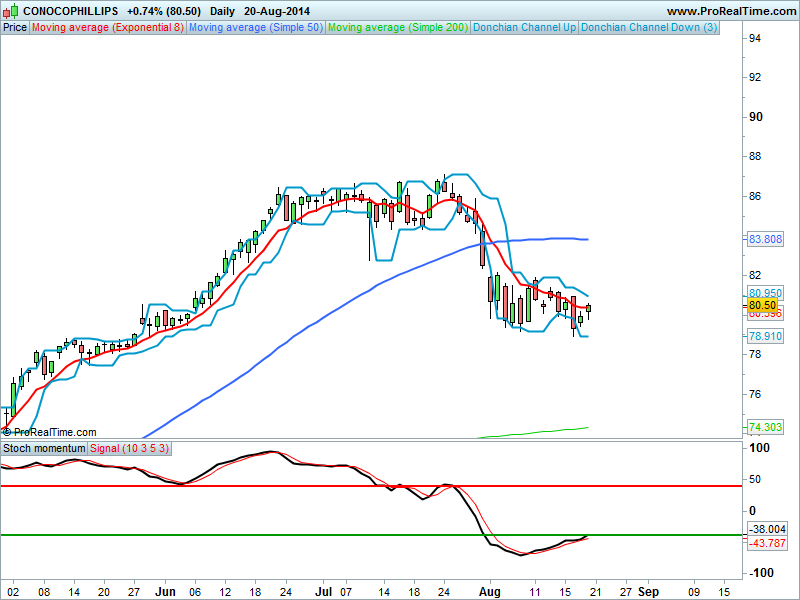This screenshot has height=600, width=800.
Task: Click the 83.808 SMA 50 value tag
Action: tap(765, 239)
